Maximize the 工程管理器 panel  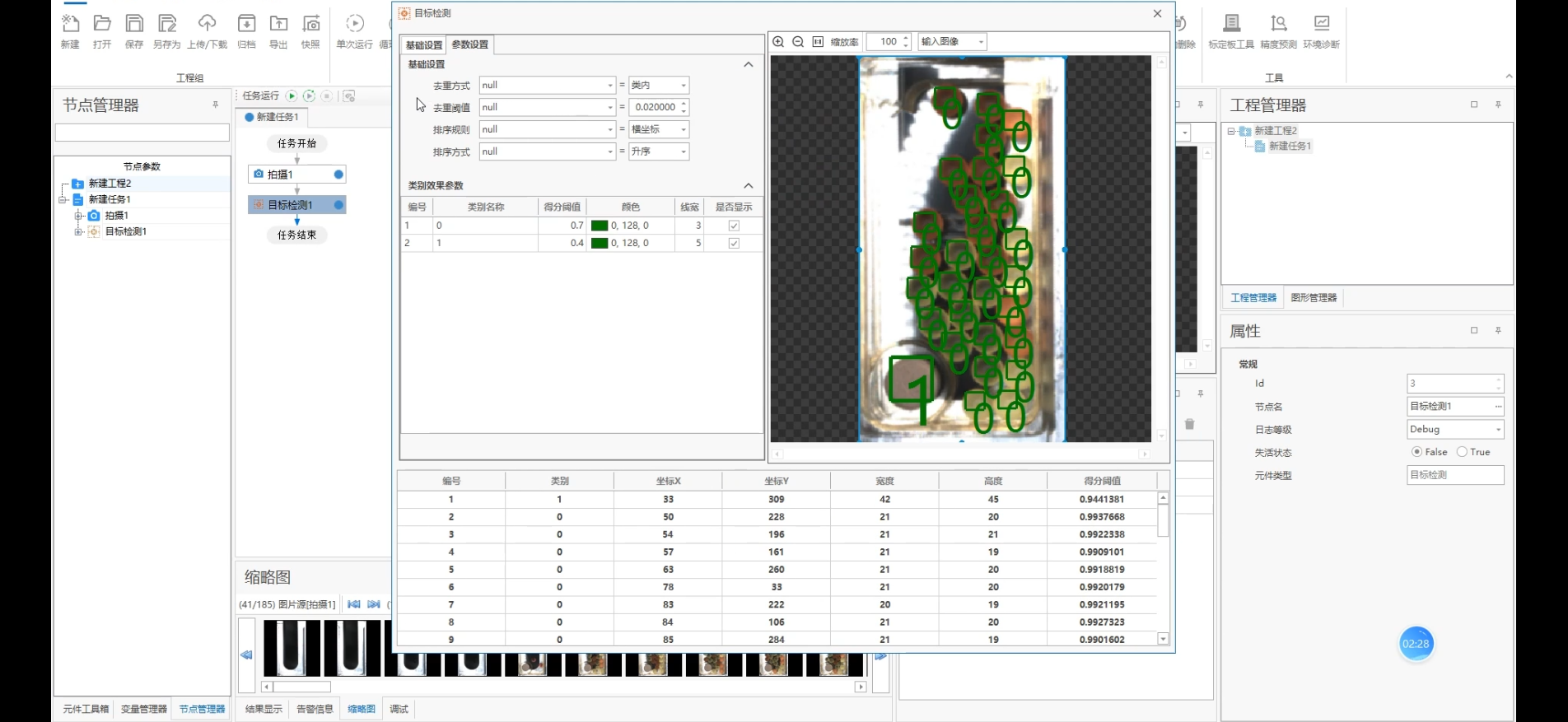(1474, 105)
